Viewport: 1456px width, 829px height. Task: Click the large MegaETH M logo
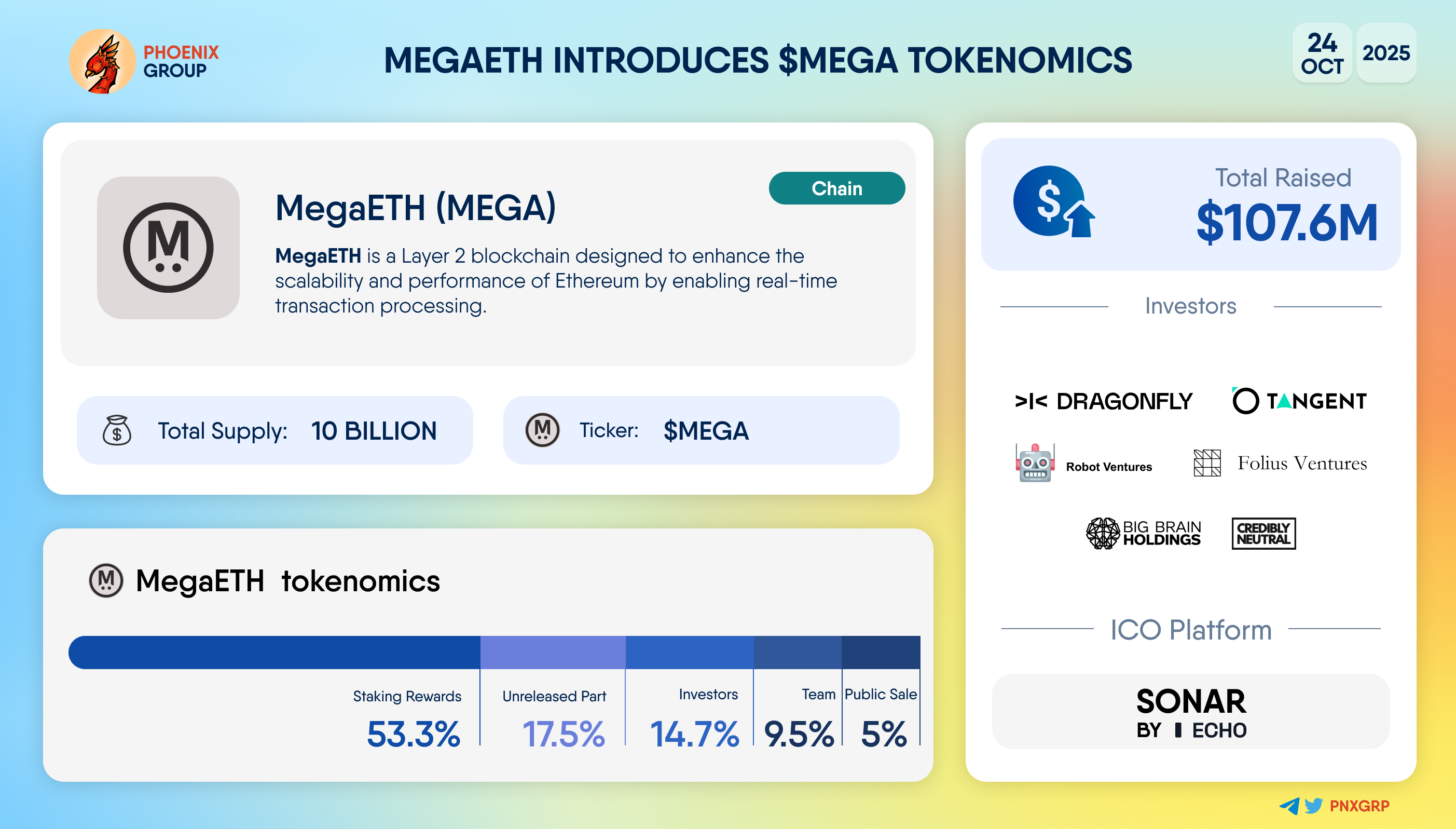[168, 248]
